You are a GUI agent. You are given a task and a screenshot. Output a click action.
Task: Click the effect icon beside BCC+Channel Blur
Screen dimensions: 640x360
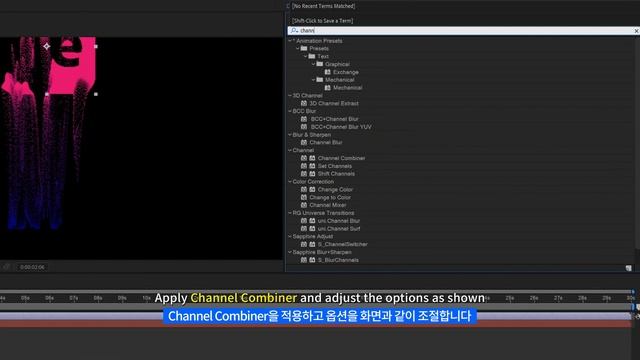[304, 119]
